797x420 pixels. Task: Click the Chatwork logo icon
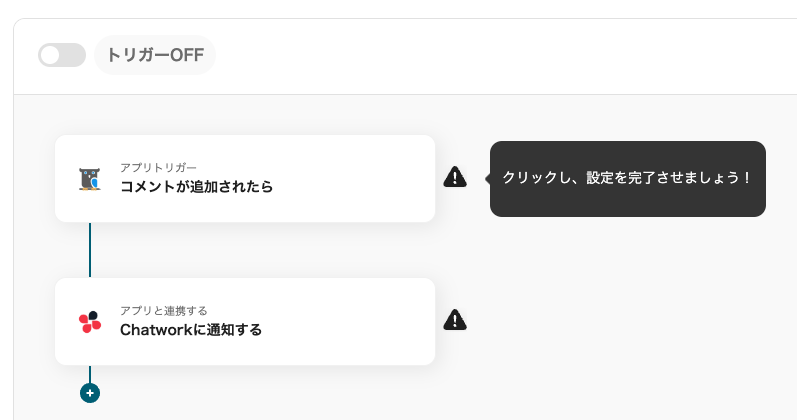(x=90, y=322)
